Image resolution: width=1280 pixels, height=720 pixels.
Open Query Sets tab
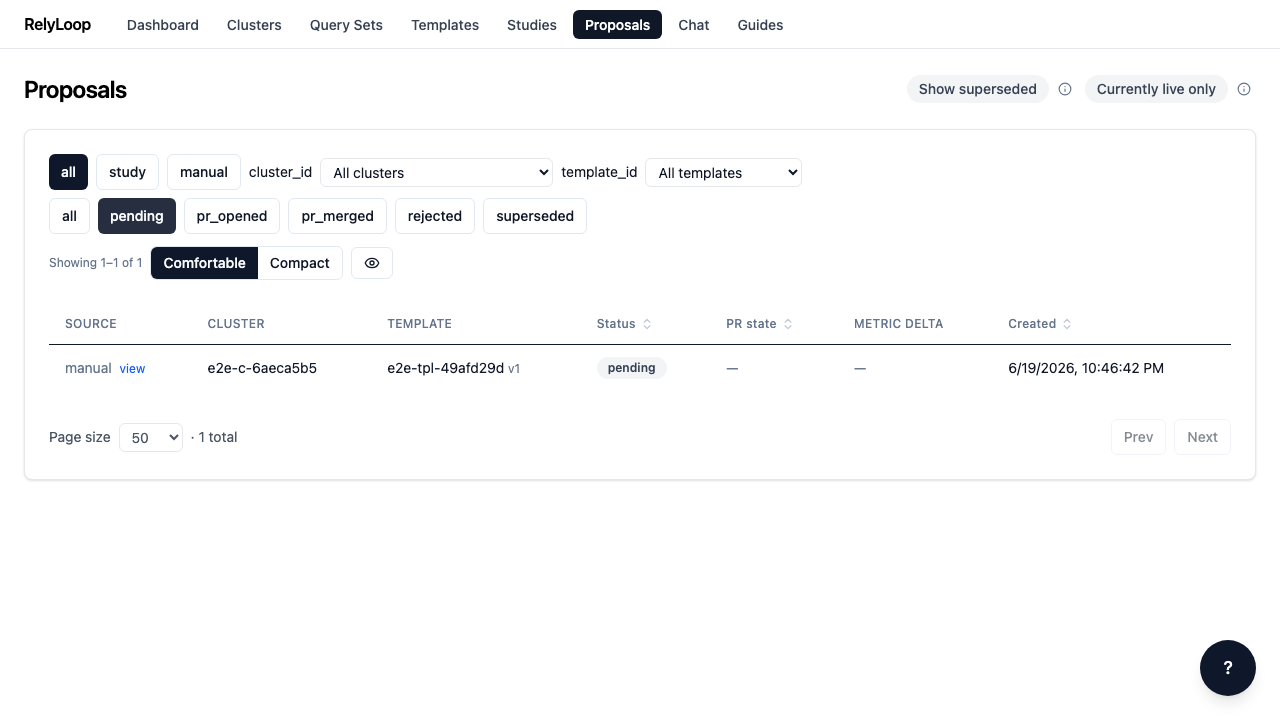point(346,25)
